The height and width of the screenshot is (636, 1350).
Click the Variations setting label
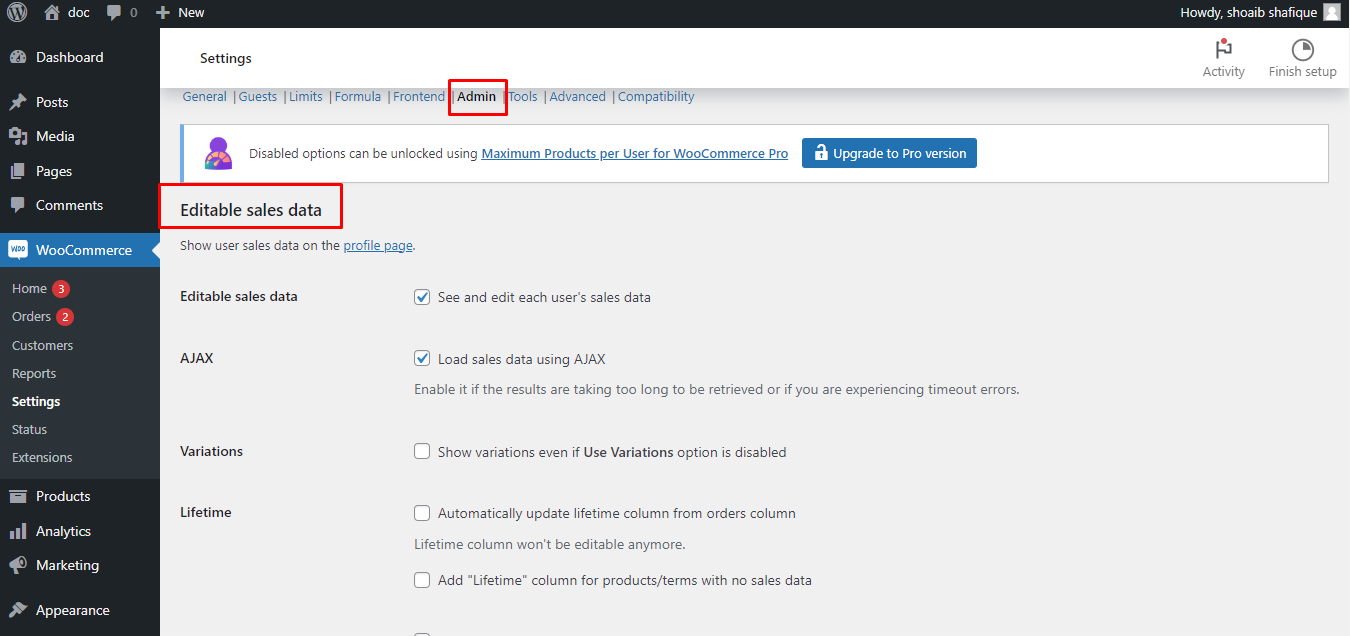pyautogui.click(x=211, y=451)
